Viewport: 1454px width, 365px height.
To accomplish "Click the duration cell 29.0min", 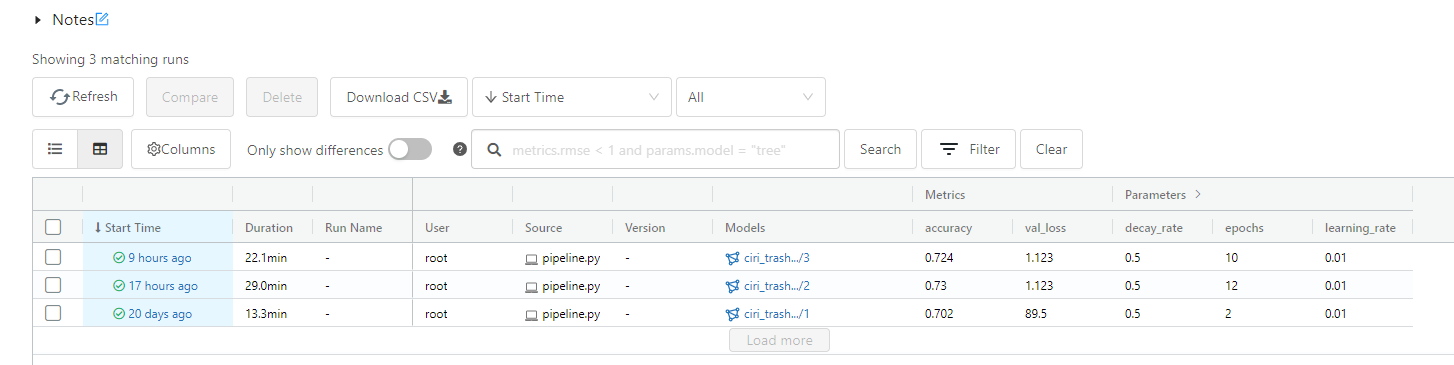I will pyautogui.click(x=266, y=286).
